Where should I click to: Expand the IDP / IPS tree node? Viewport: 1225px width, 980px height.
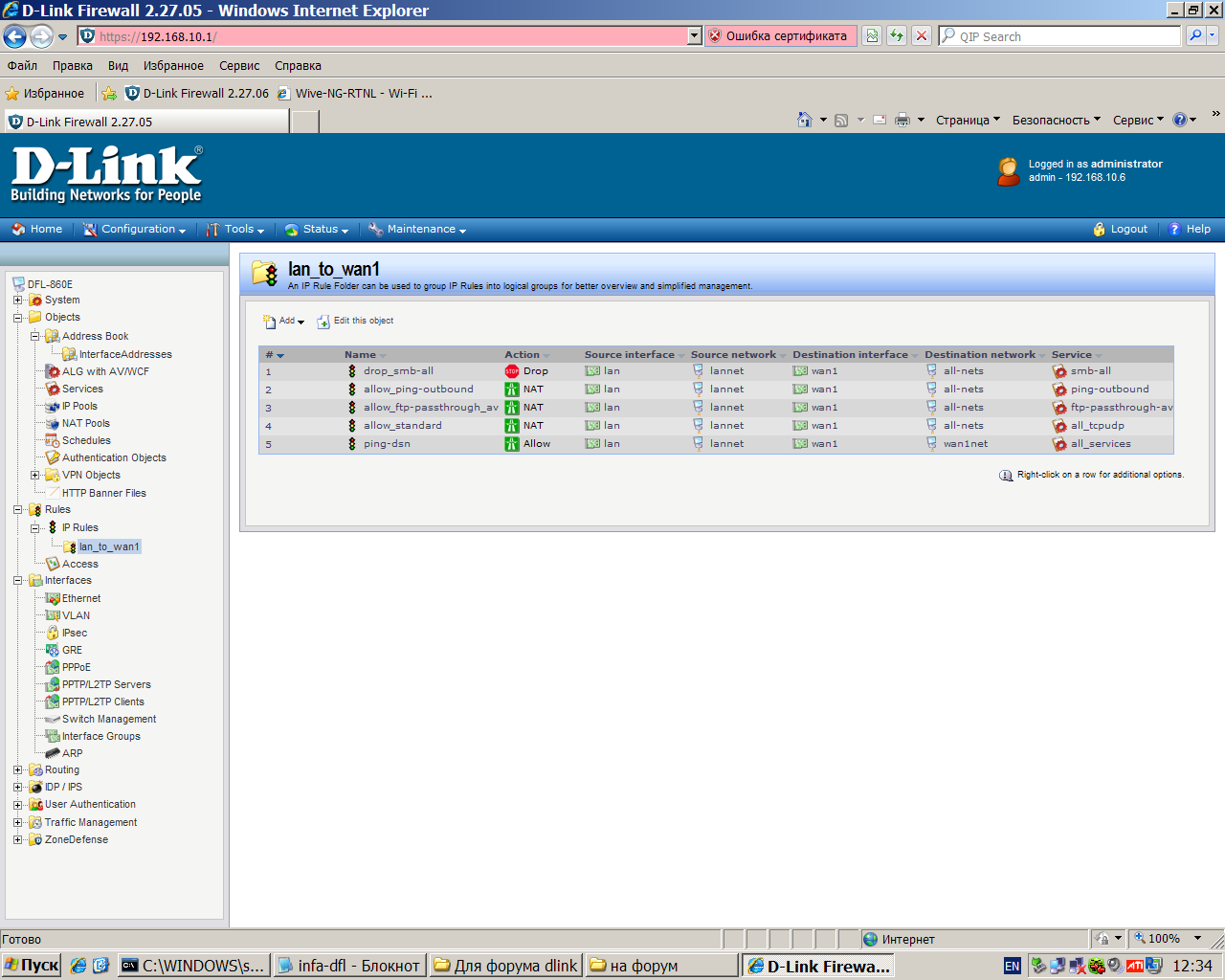pyautogui.click(x=17, y=788)
